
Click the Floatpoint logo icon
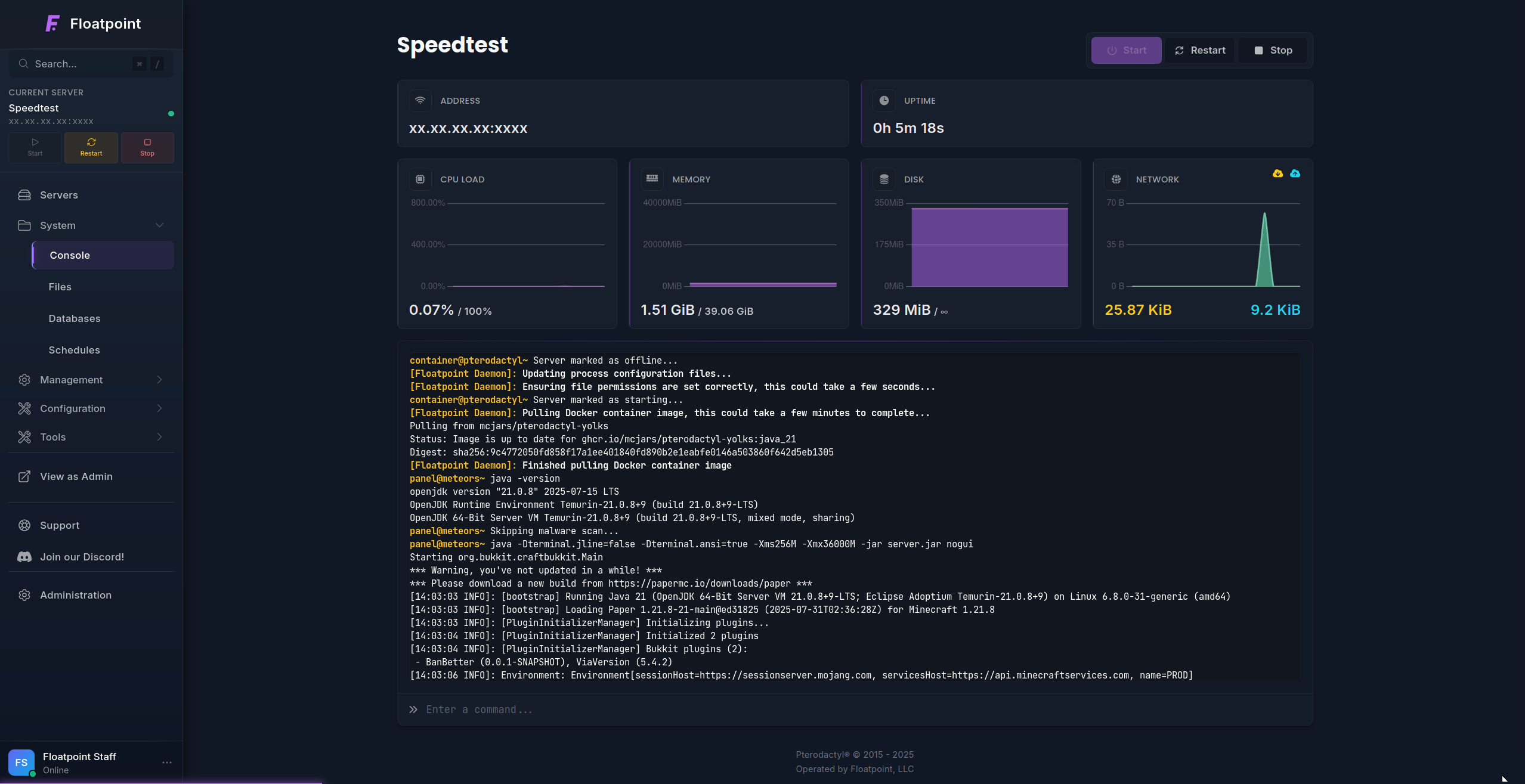[x=51, y=23]
